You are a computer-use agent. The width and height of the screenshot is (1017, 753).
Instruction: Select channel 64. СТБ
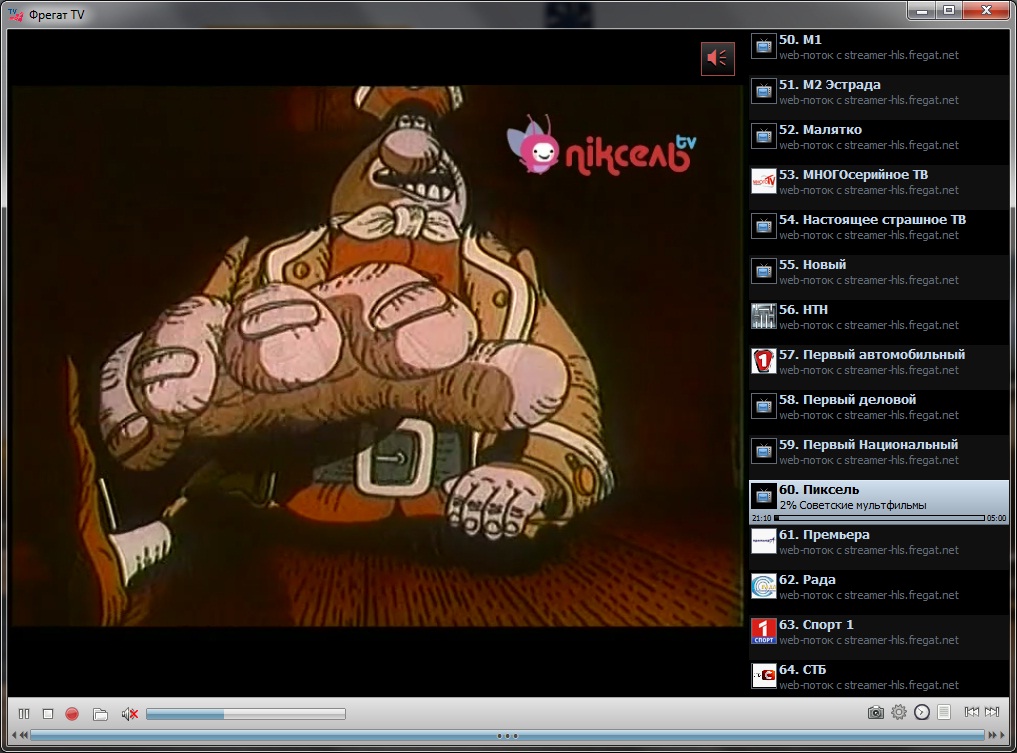point(879,676)
